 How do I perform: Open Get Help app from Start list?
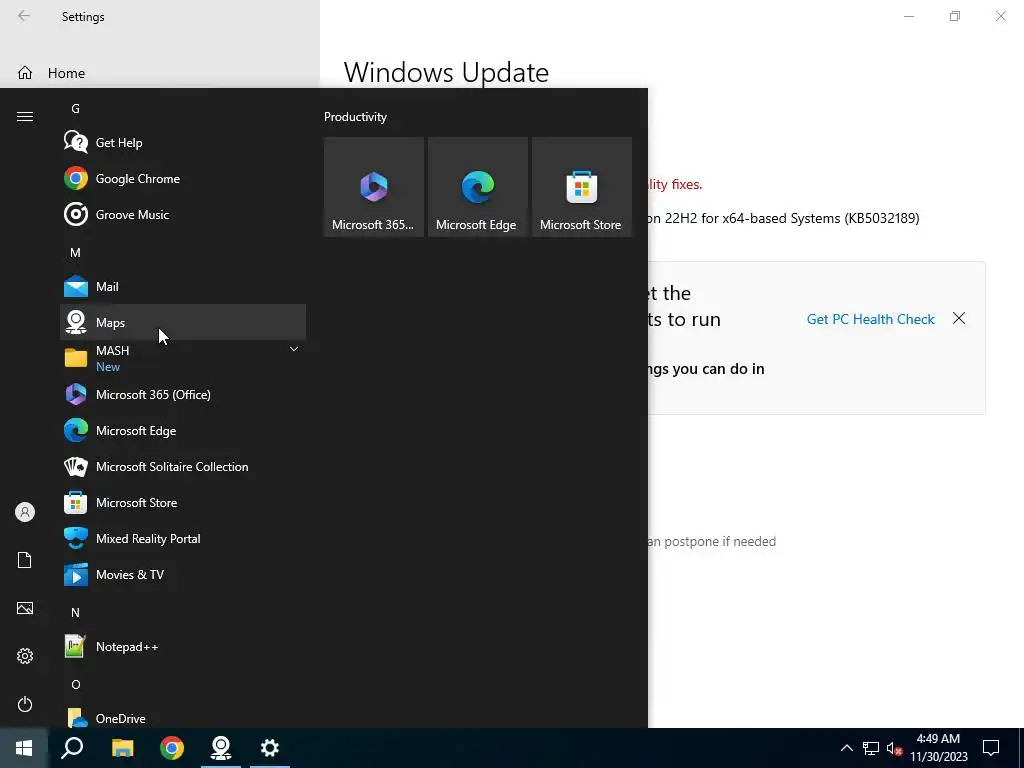183,142
